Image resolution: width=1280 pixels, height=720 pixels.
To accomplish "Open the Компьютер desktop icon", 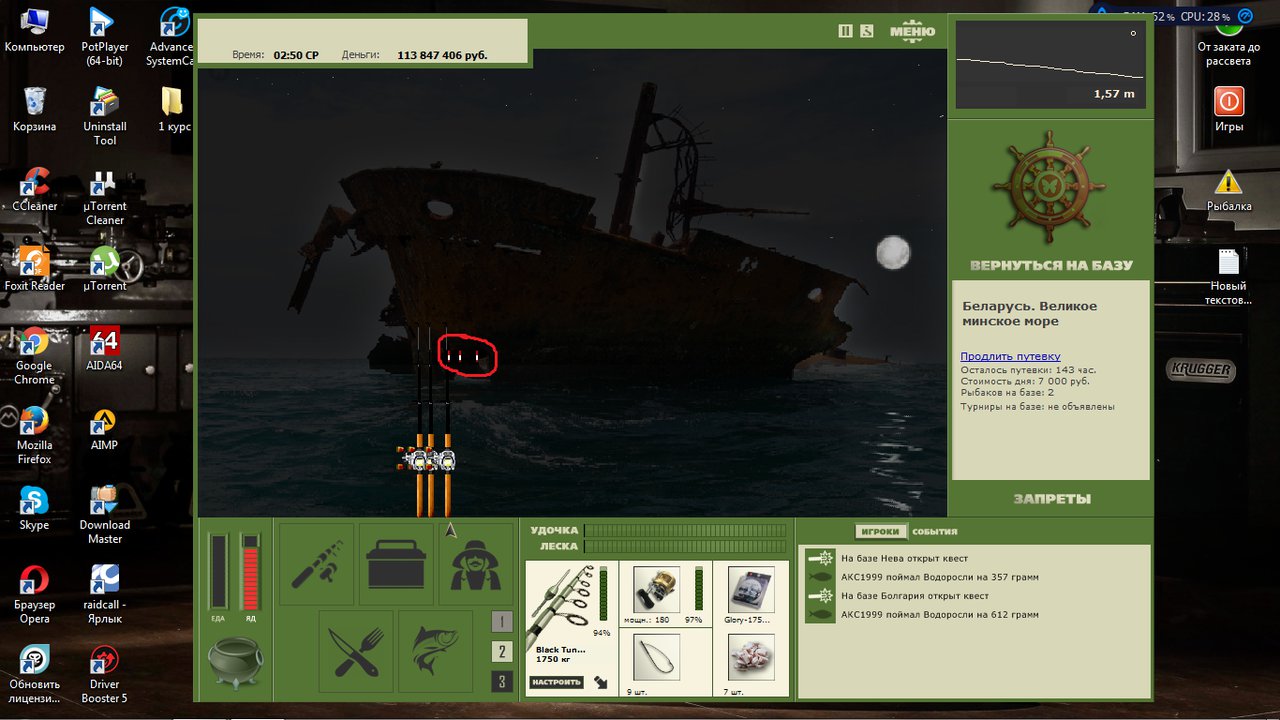I will 34,30.
